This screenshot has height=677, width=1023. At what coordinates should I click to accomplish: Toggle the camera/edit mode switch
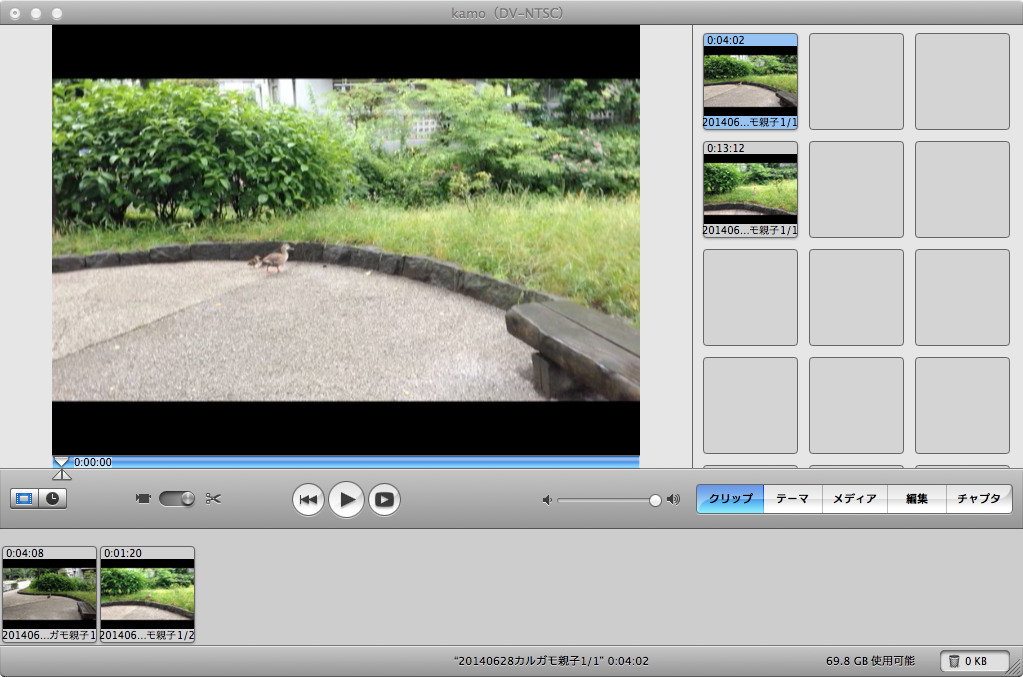pos(177,498)
